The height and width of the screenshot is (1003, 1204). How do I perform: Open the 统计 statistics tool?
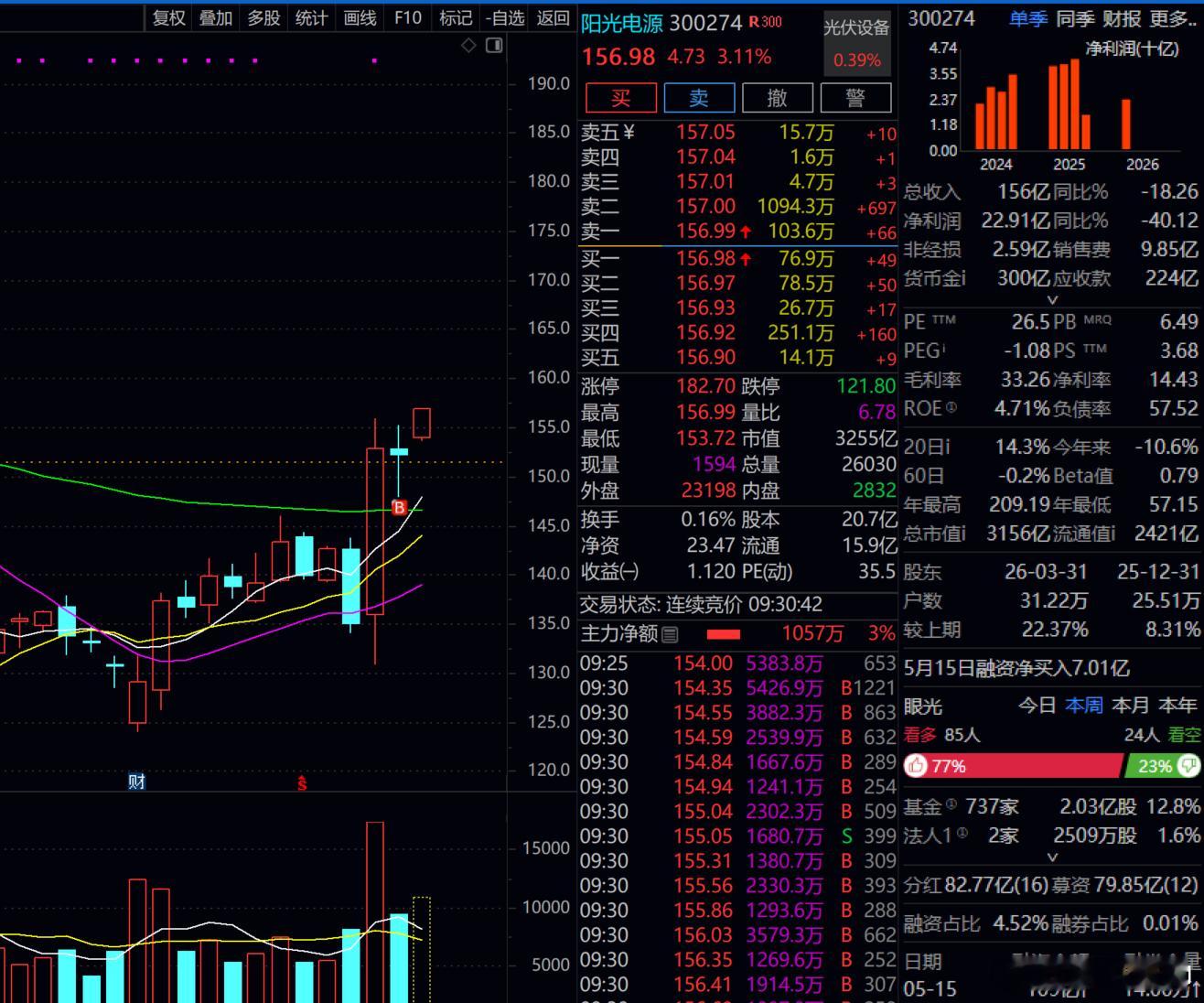[311, 18]
